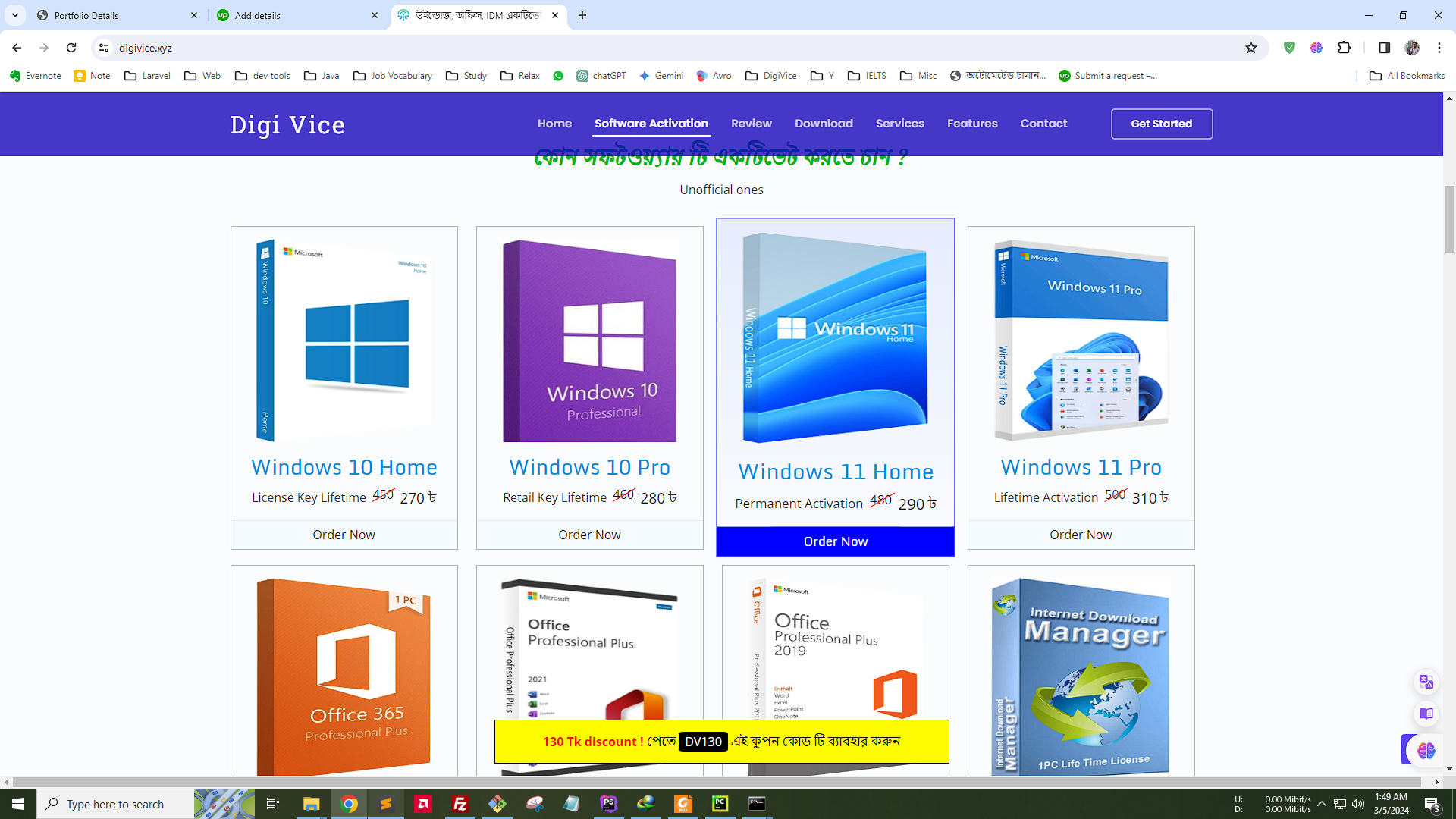
Task: Click the Windows 10 Pro product image
Action: click(589, 341)
